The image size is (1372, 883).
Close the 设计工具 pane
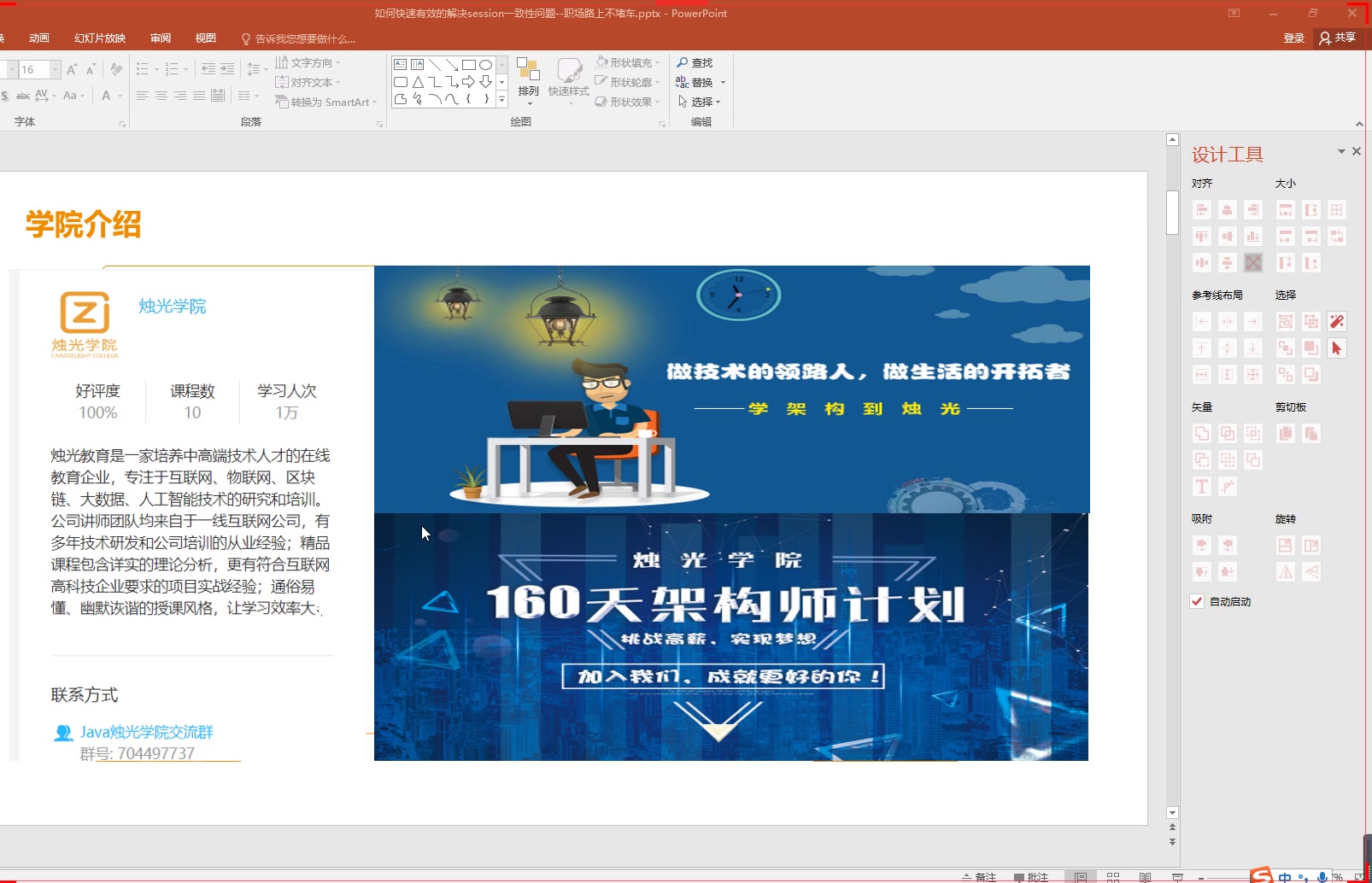click(1357, 151)
